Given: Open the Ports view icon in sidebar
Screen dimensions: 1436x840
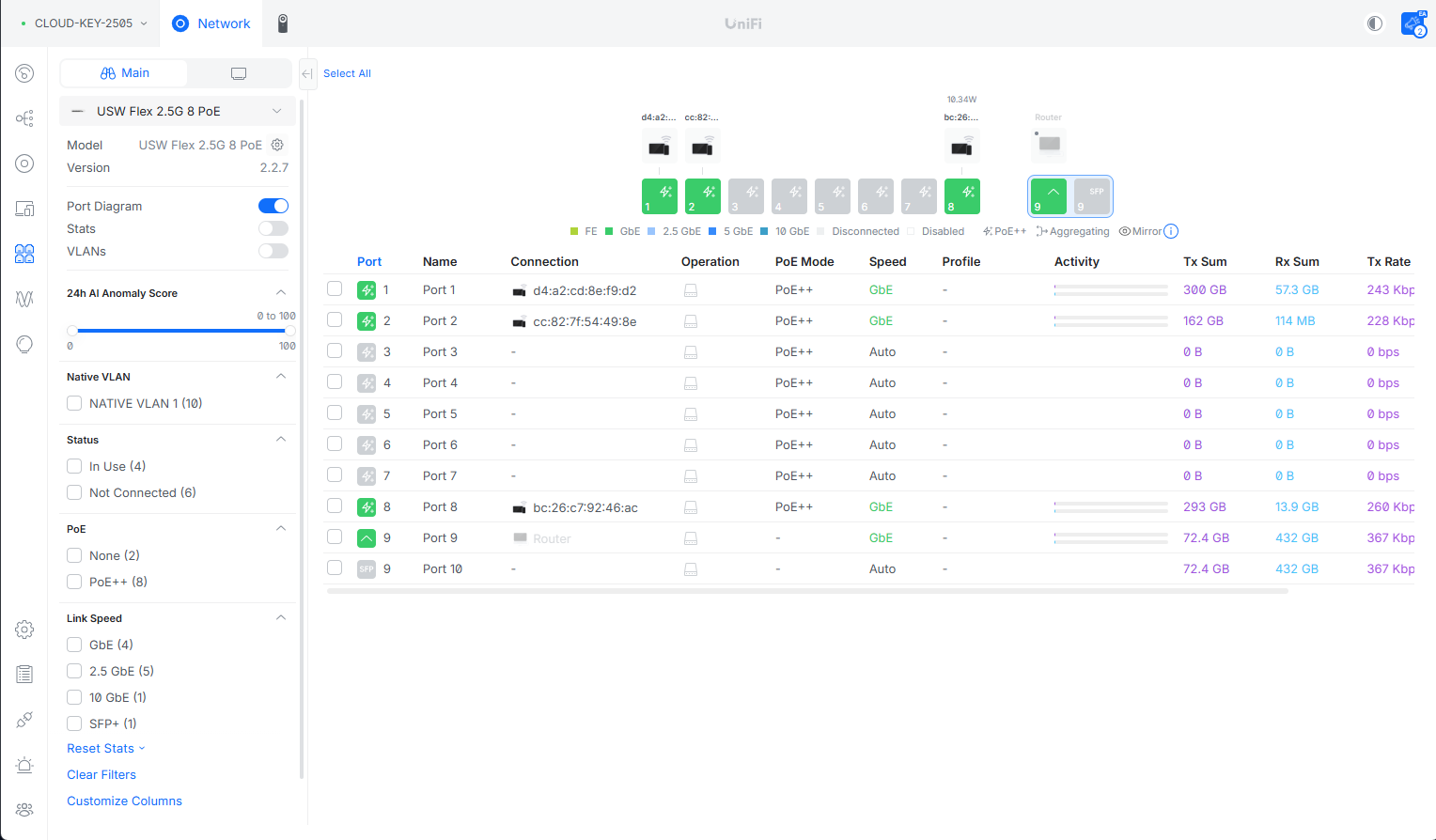Looking at the screenshot, I should point(24,254).
